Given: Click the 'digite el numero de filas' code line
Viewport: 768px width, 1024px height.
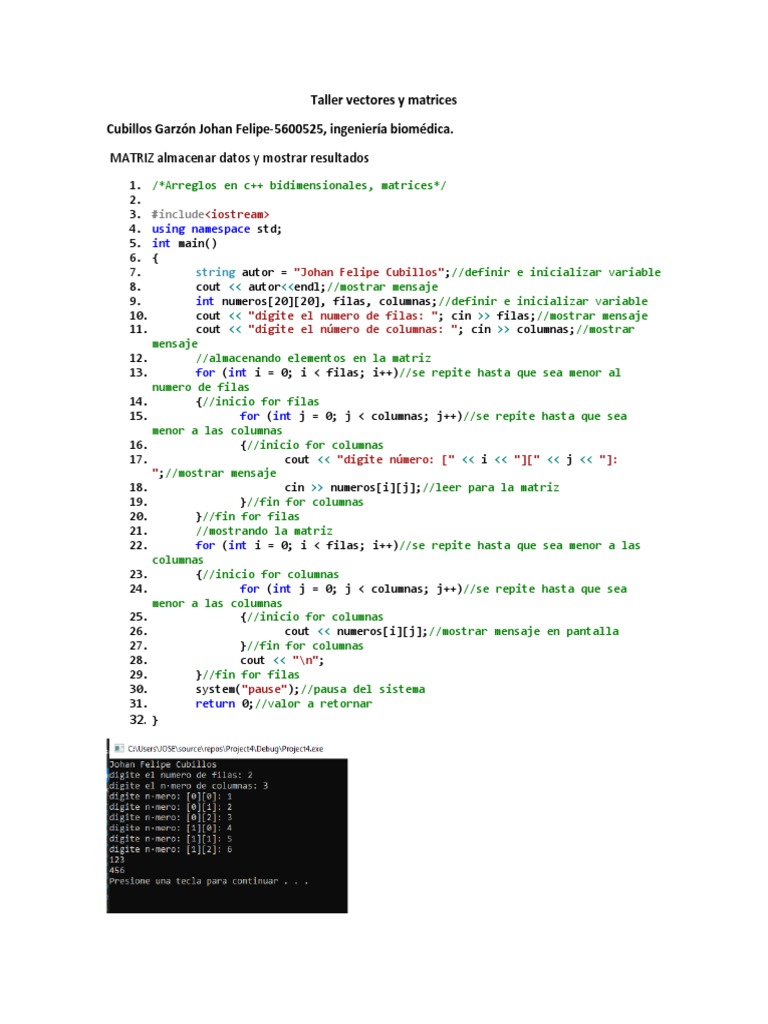Looking at the screenshot, I should point(421,315).
